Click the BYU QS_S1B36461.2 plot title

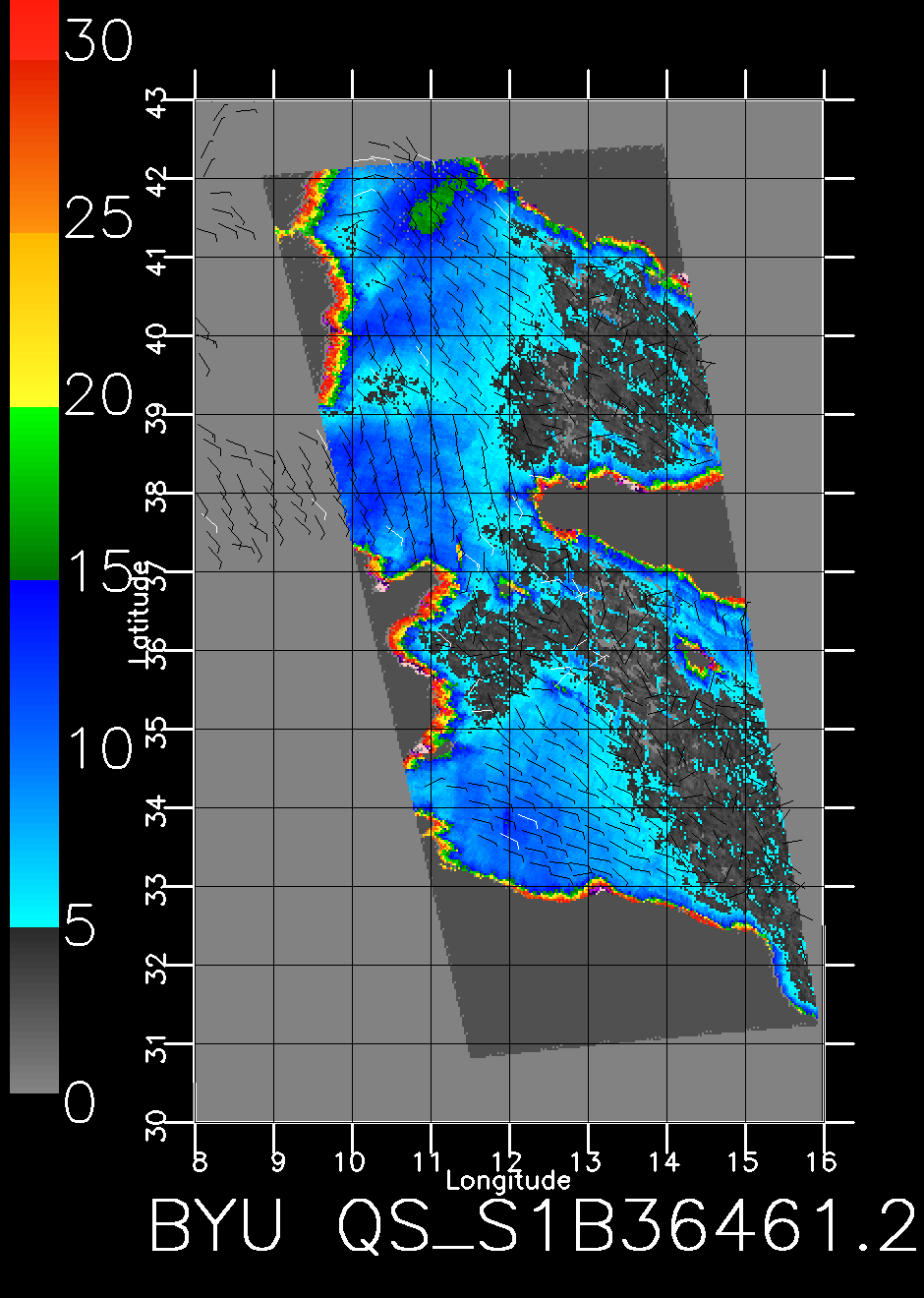coord(532,1227)
